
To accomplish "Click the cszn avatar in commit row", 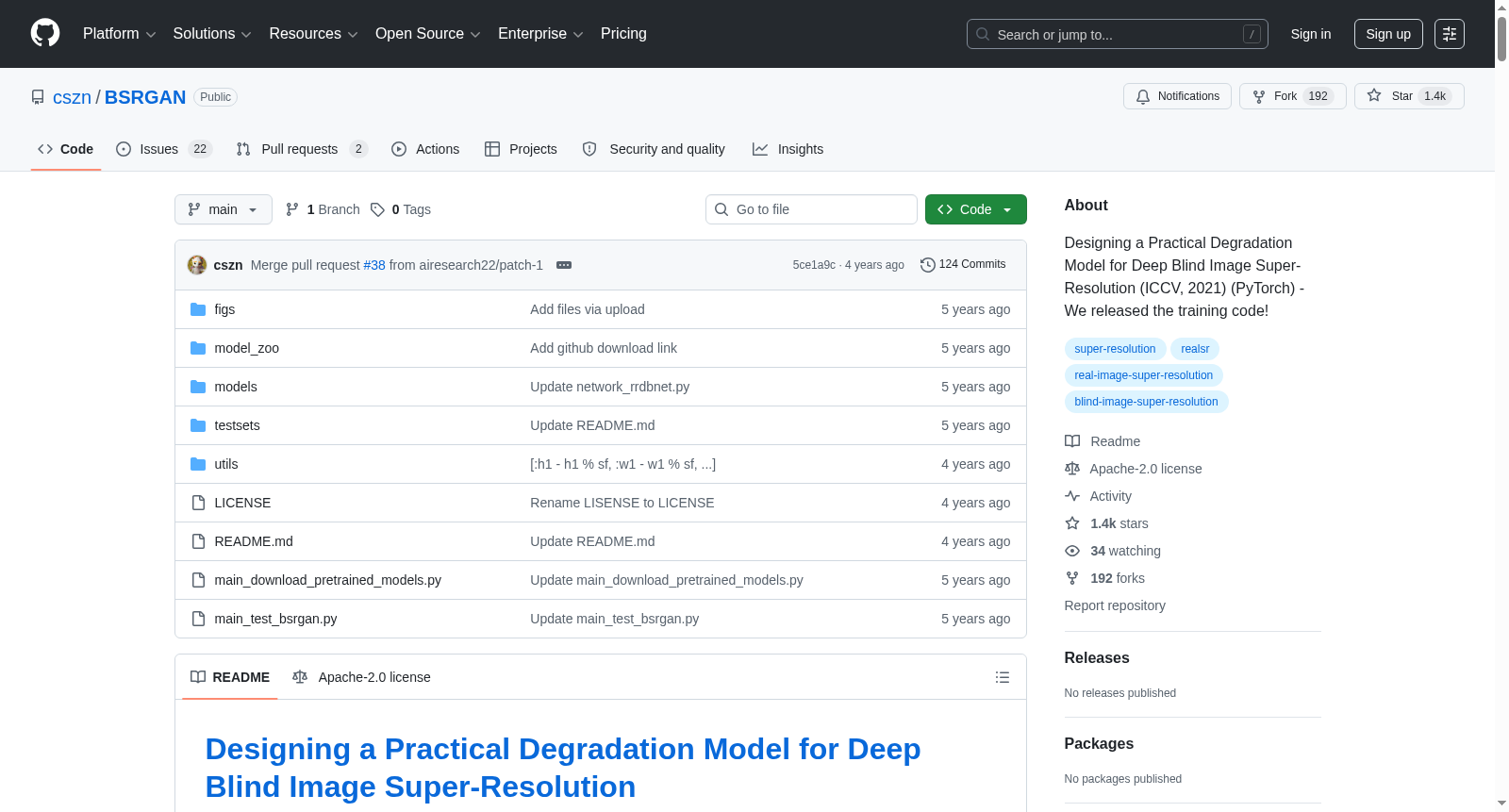I will pos(197,265).
